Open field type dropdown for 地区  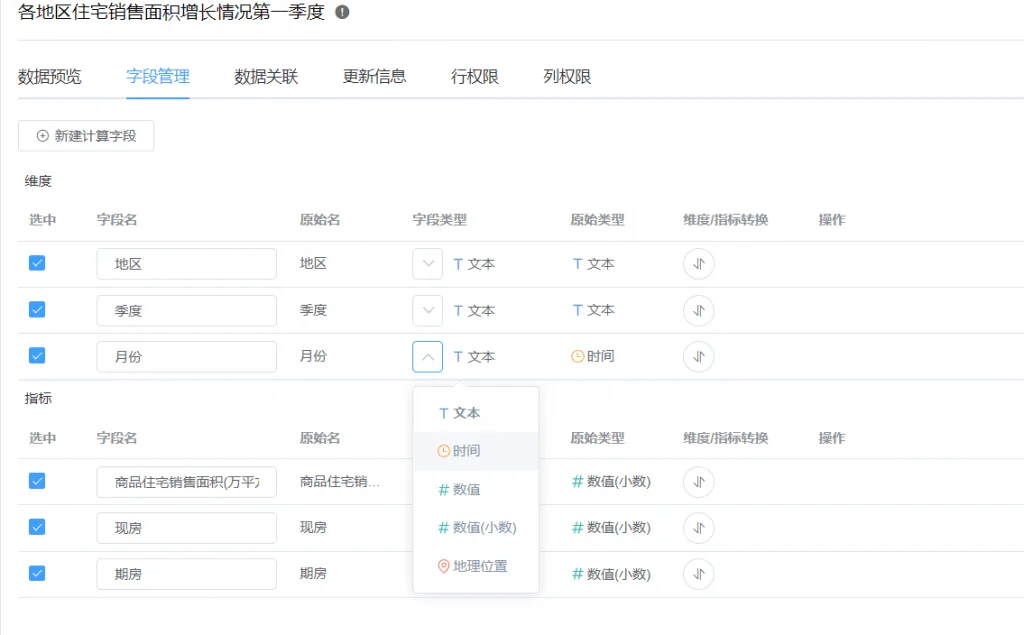tap(428, 264)
